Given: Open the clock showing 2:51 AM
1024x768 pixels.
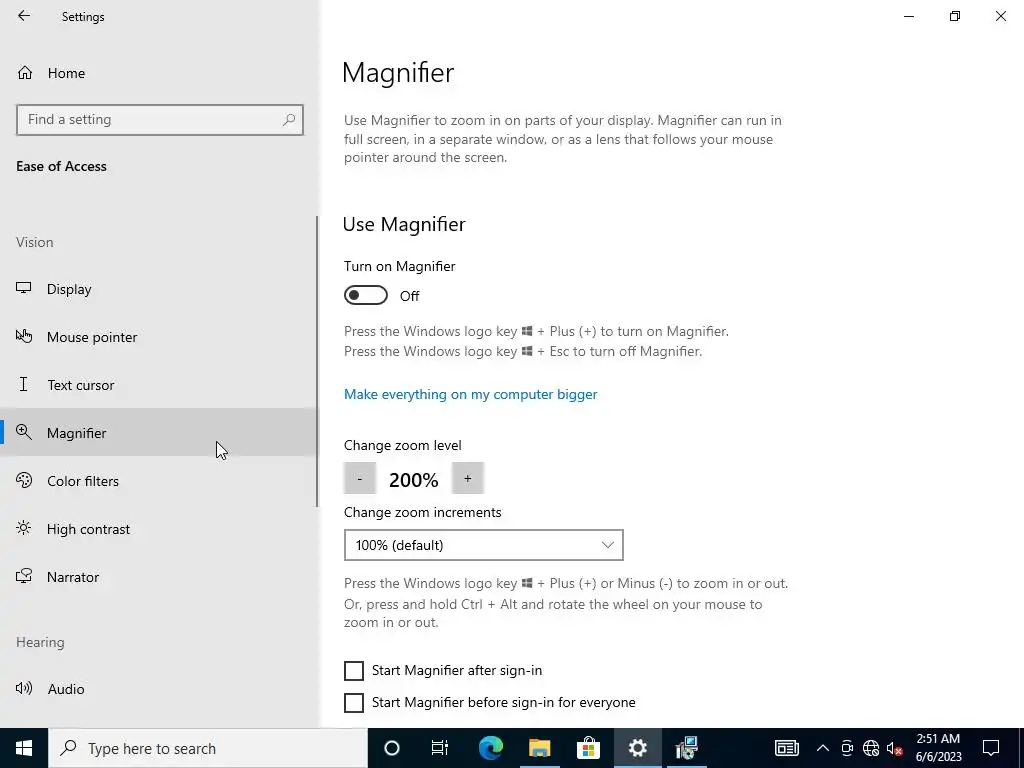Looking at the screenshot, I should pyautogui.click(x=938, y=748).
